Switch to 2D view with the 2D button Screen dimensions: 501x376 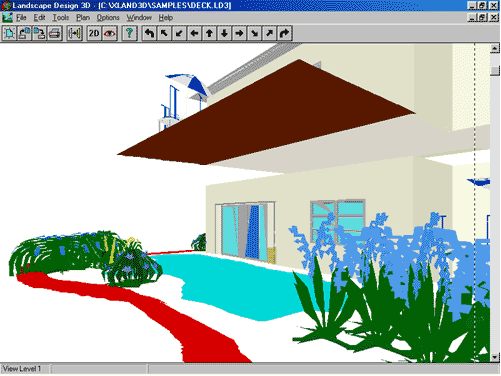94,33
